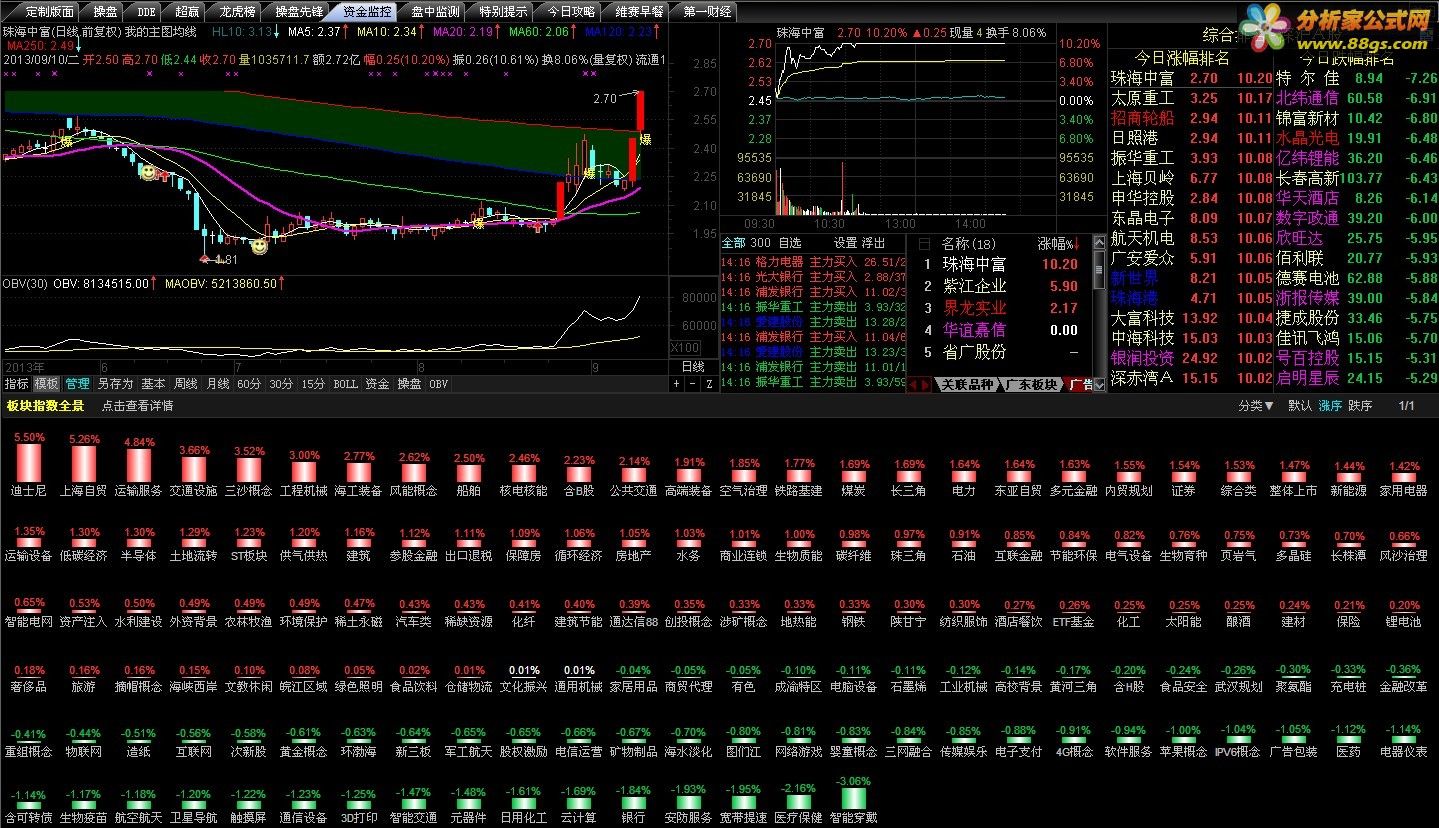Select 涨序 sort order
1439x828 pixels.
1330,406
